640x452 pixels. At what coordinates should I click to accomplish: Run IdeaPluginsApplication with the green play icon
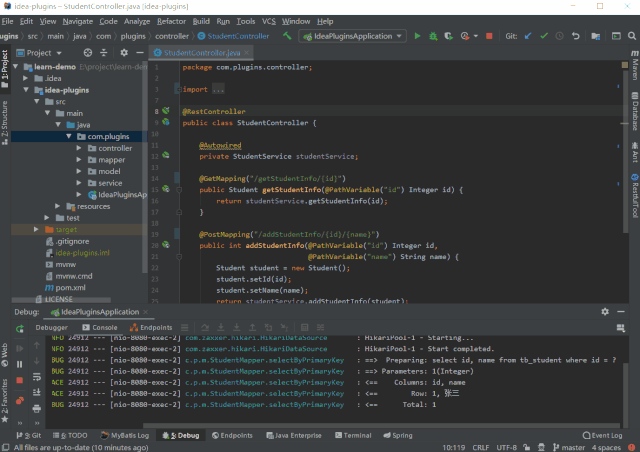coord(416,36)
